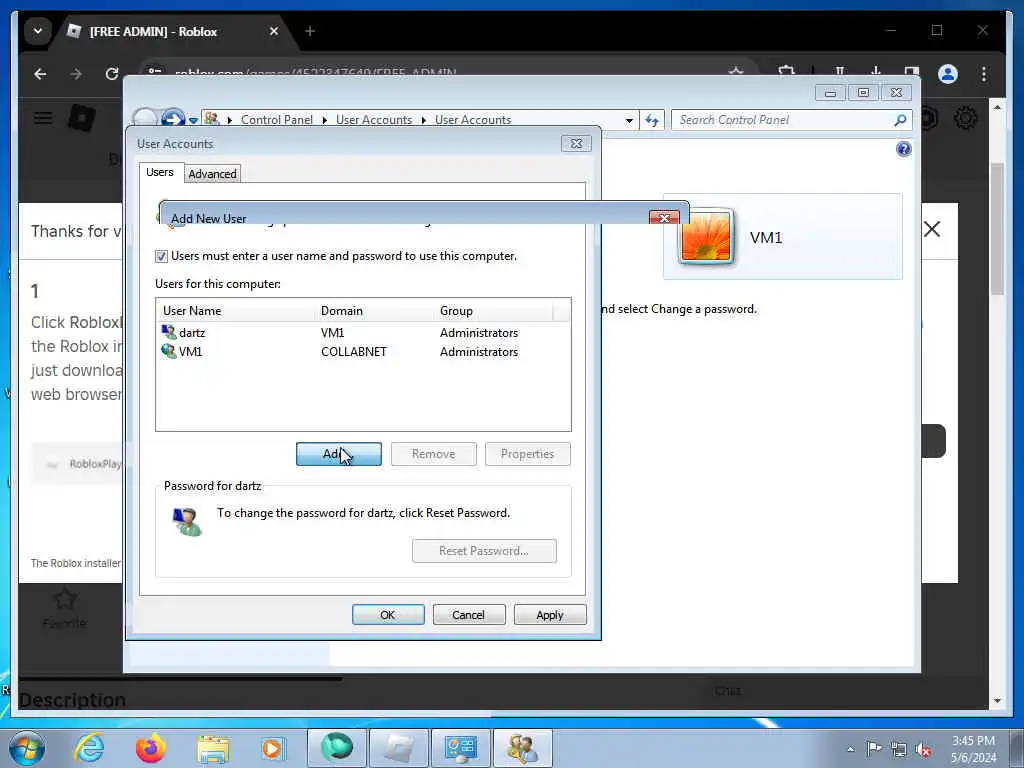Click the Add user button
The image size is (1024, 768).
pos(338,454)
